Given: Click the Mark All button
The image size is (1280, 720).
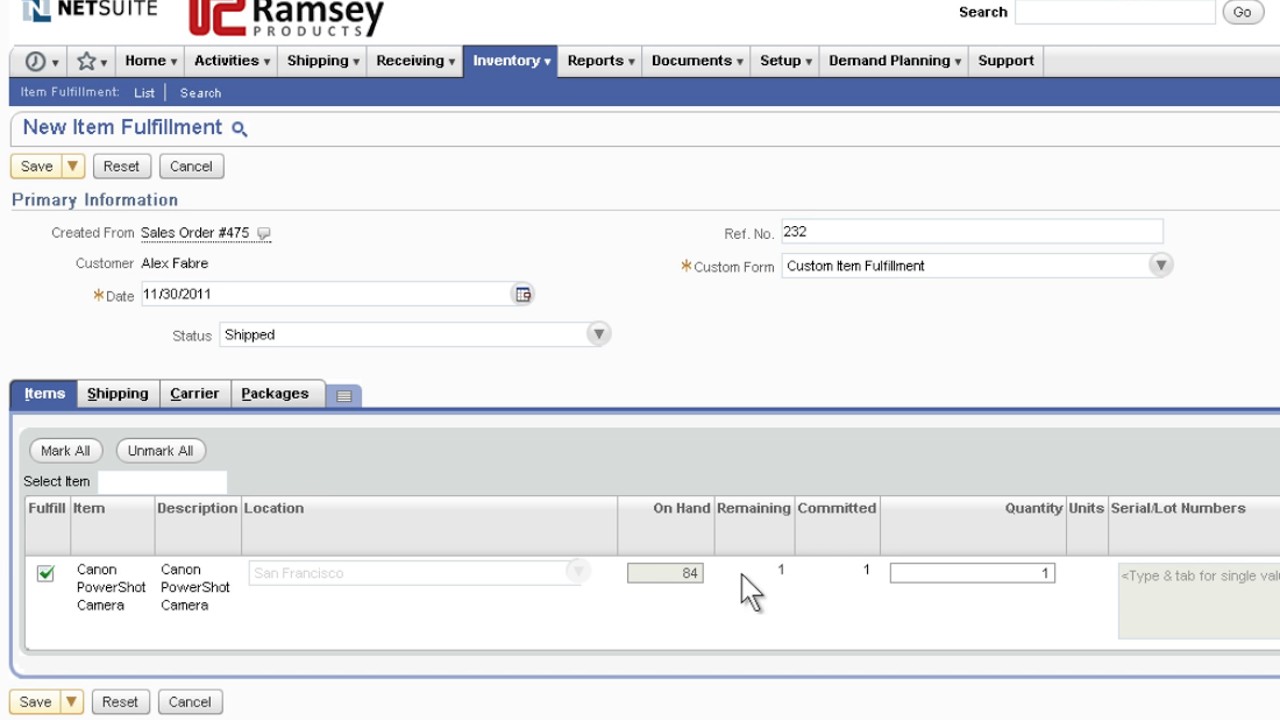Looking at the screenshot, I should coord(65,451).
